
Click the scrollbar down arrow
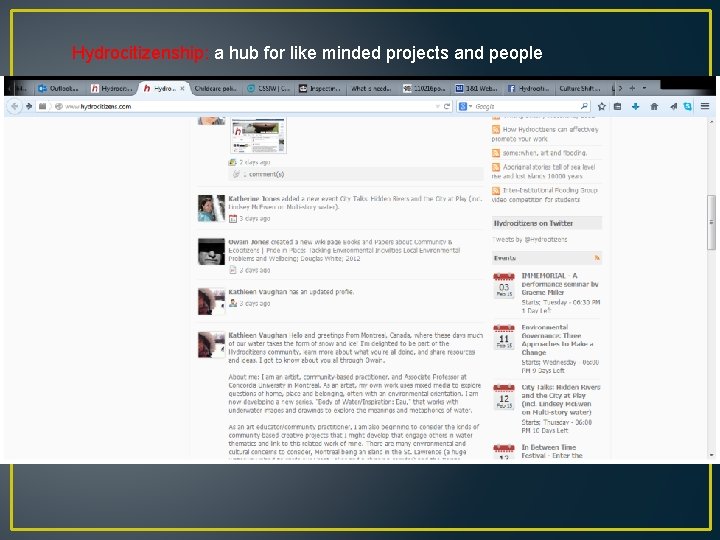pos(711,455)
